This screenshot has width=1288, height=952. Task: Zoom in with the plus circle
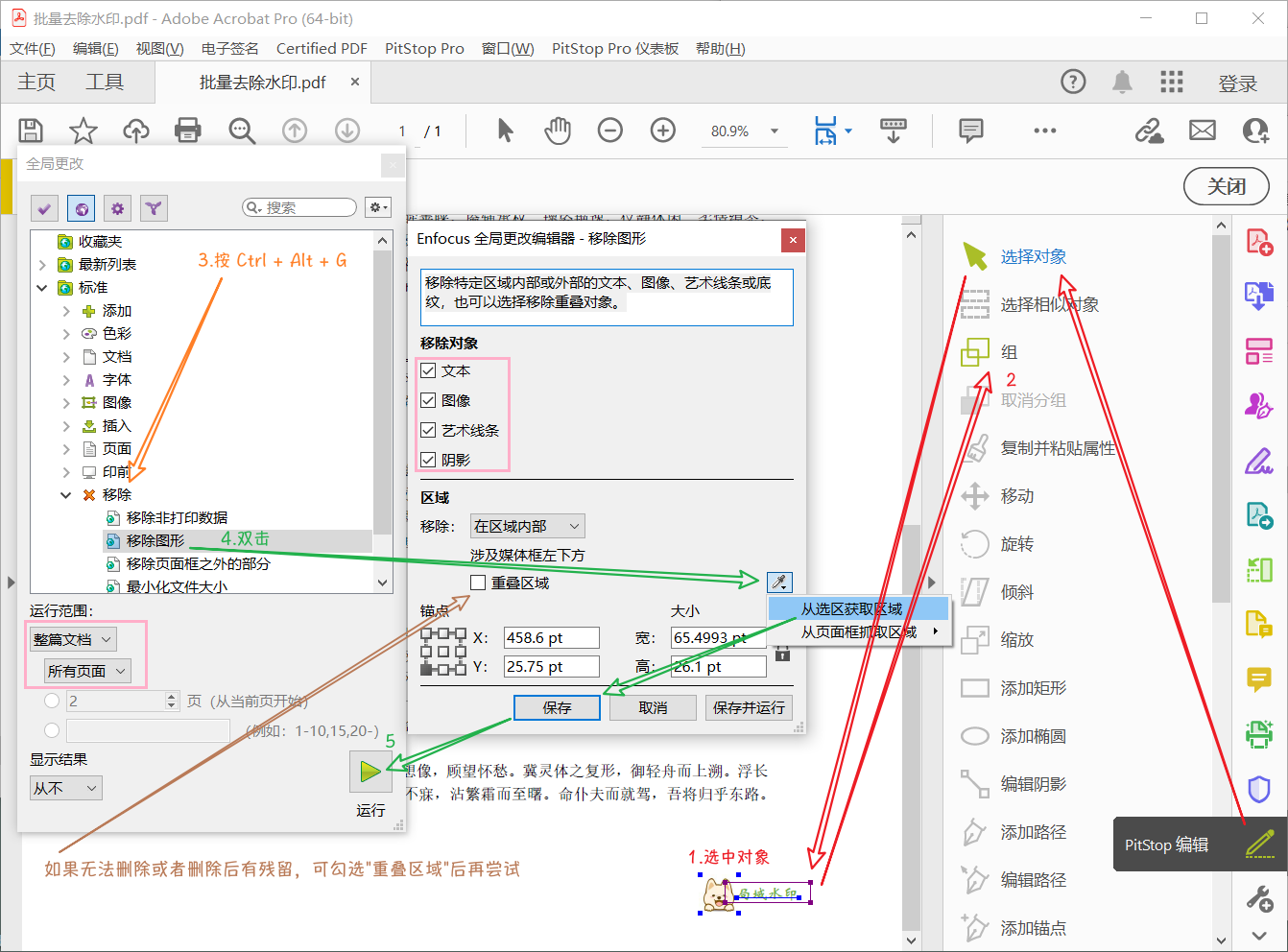click(663, 131)
